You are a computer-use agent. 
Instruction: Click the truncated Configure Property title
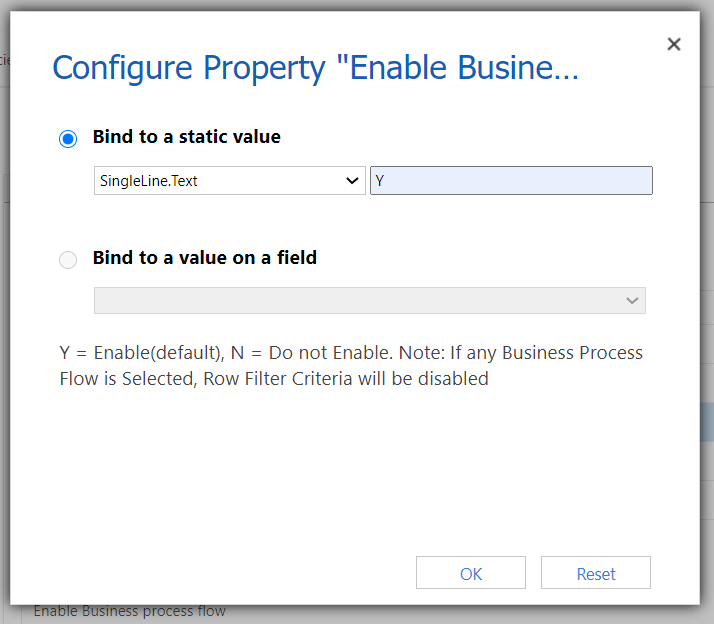[x=315, y=68]
